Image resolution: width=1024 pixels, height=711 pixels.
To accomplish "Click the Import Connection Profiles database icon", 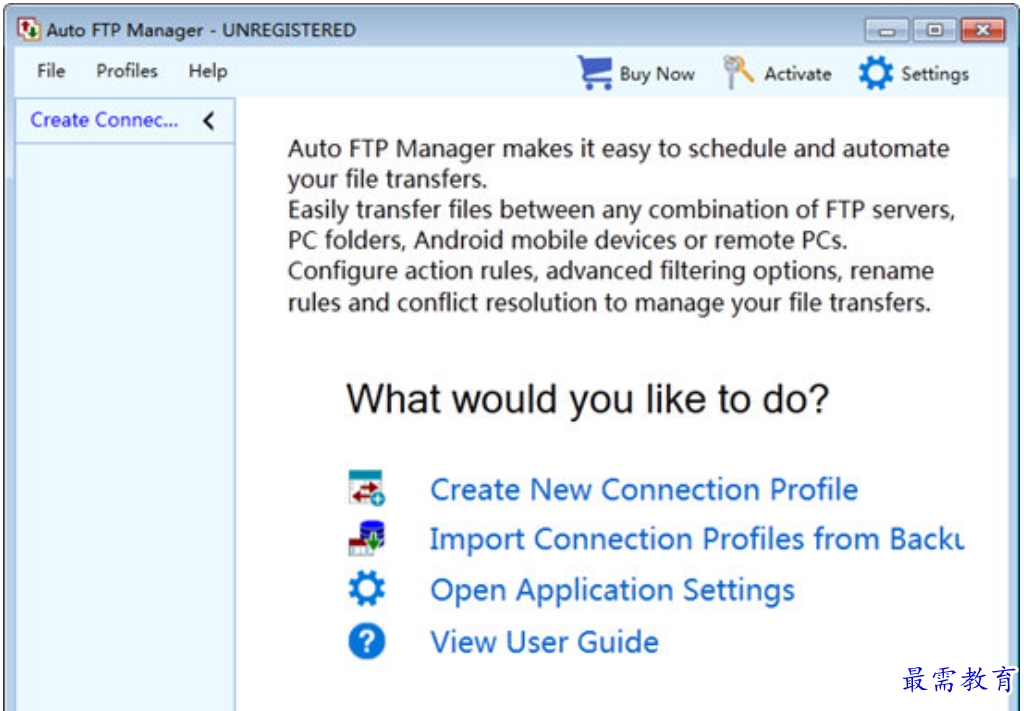I will 366,538.
